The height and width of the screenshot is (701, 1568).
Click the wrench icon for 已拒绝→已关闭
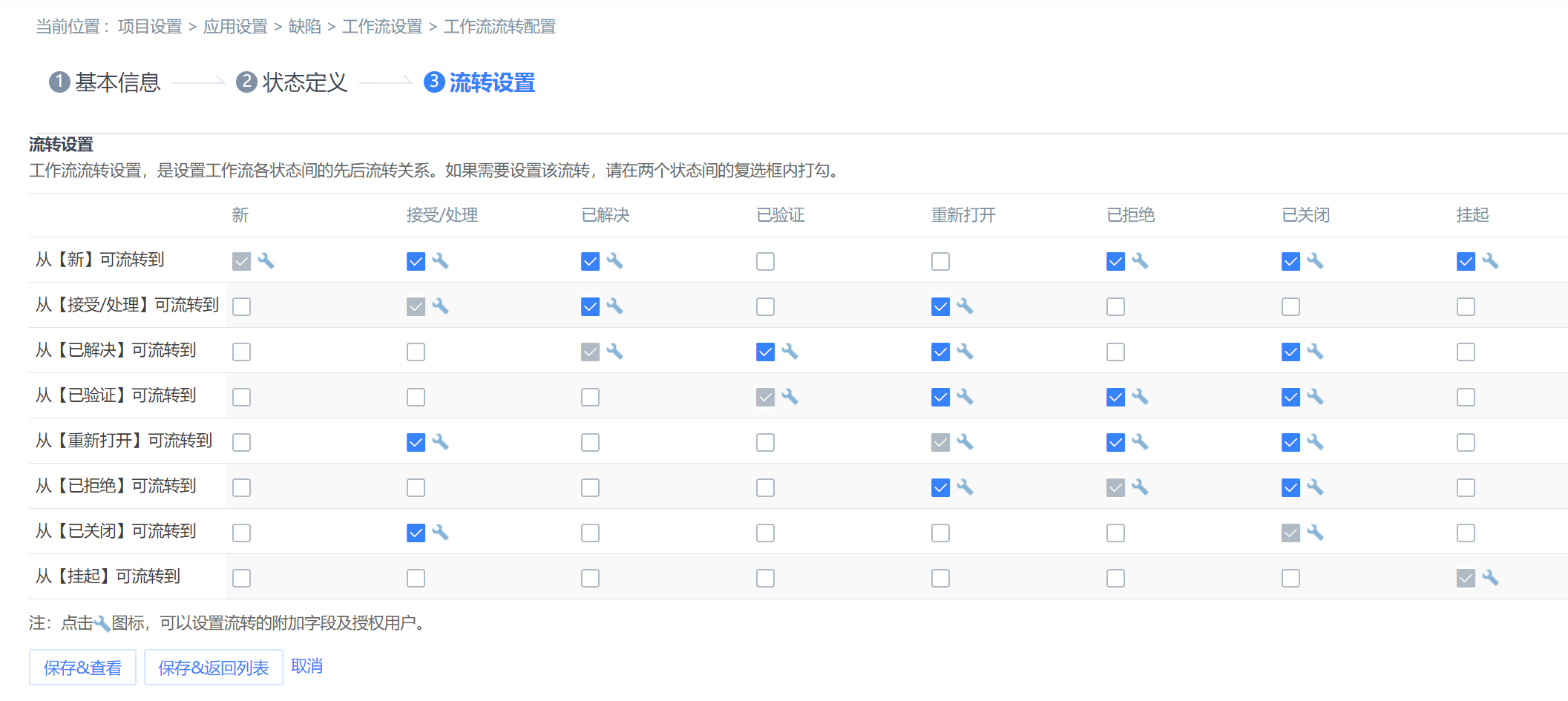coord(1316,487)
